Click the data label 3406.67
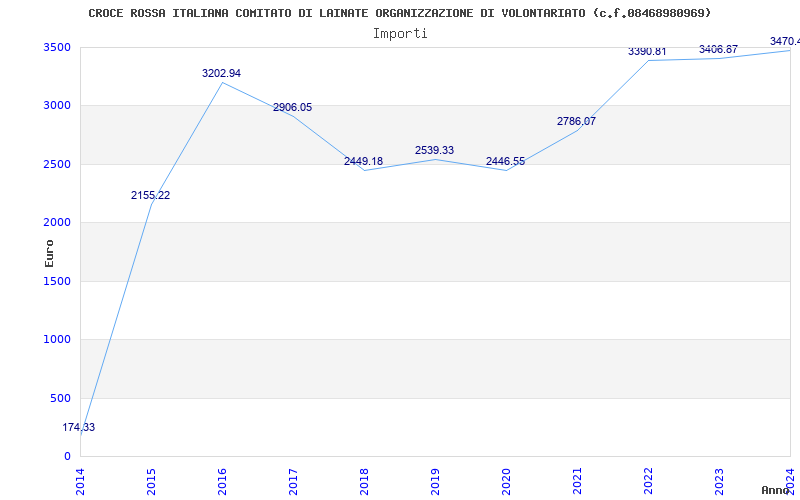 pos(718,49)
